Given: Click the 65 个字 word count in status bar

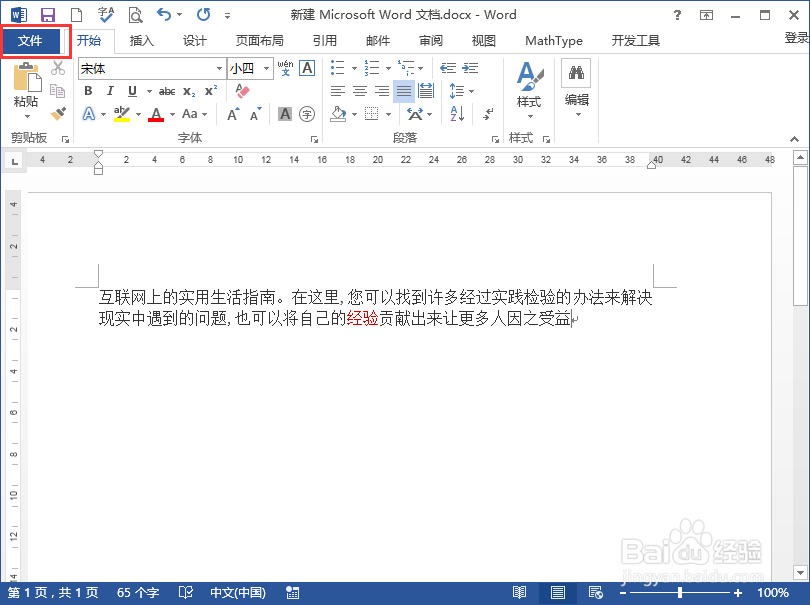Looking at the screenshot, I should click(x=138, y=593).
